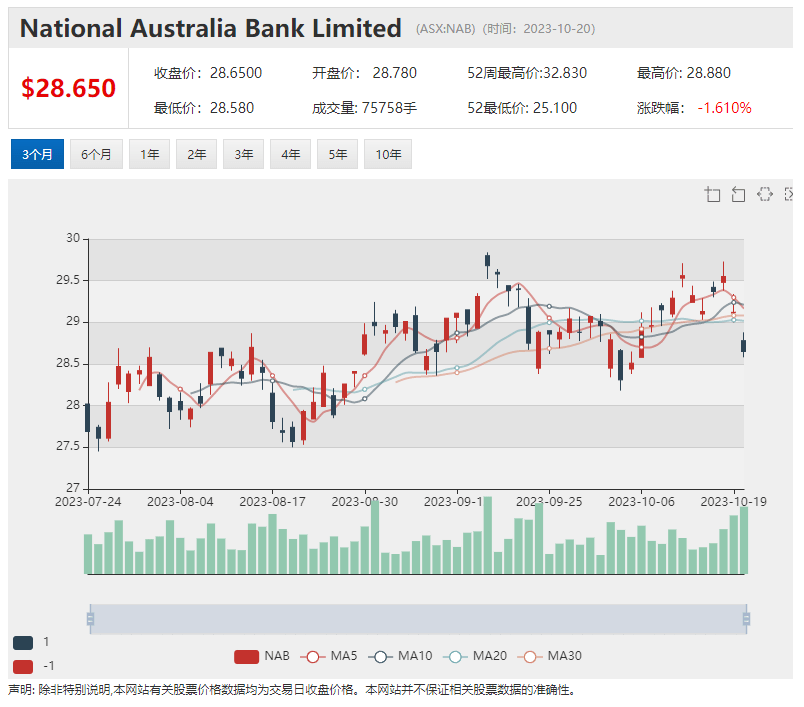This screenshot has width=804, height=707.
Task: Switch to the 3个月 time range
Action: coord(37,154)
